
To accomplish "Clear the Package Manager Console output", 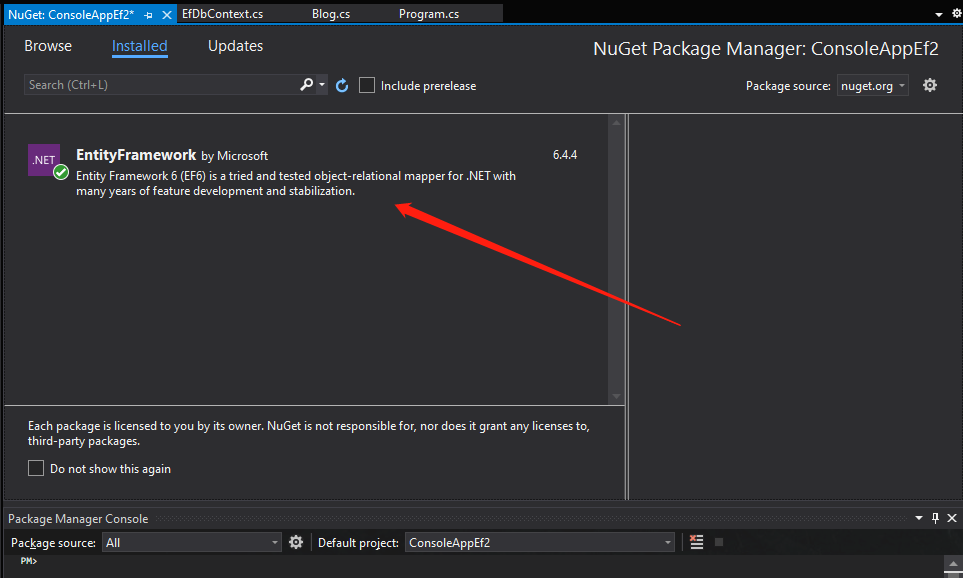I will tap(696, 542).
